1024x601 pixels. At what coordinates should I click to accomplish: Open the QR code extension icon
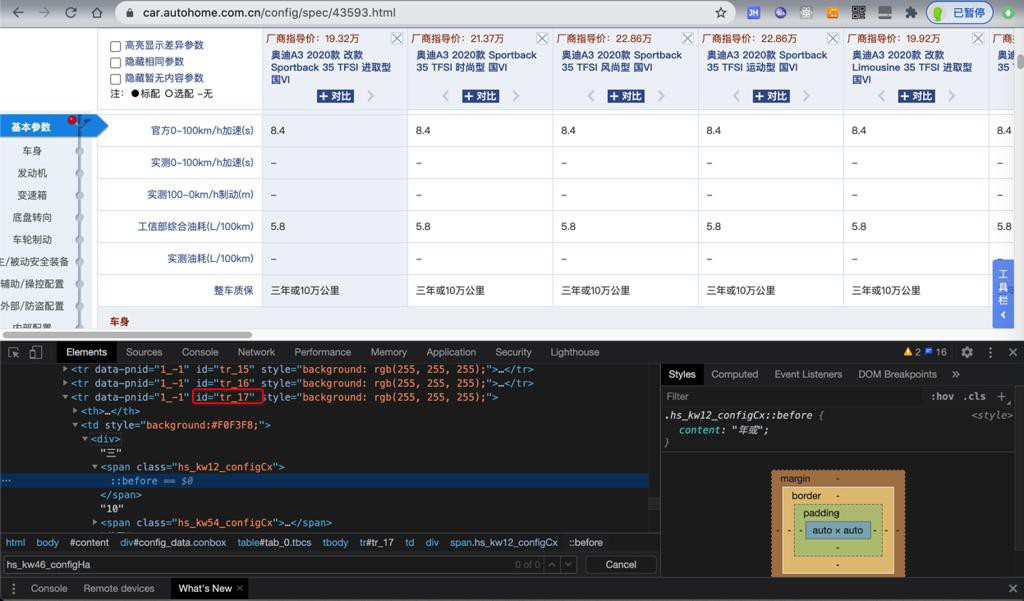point(858,12)
